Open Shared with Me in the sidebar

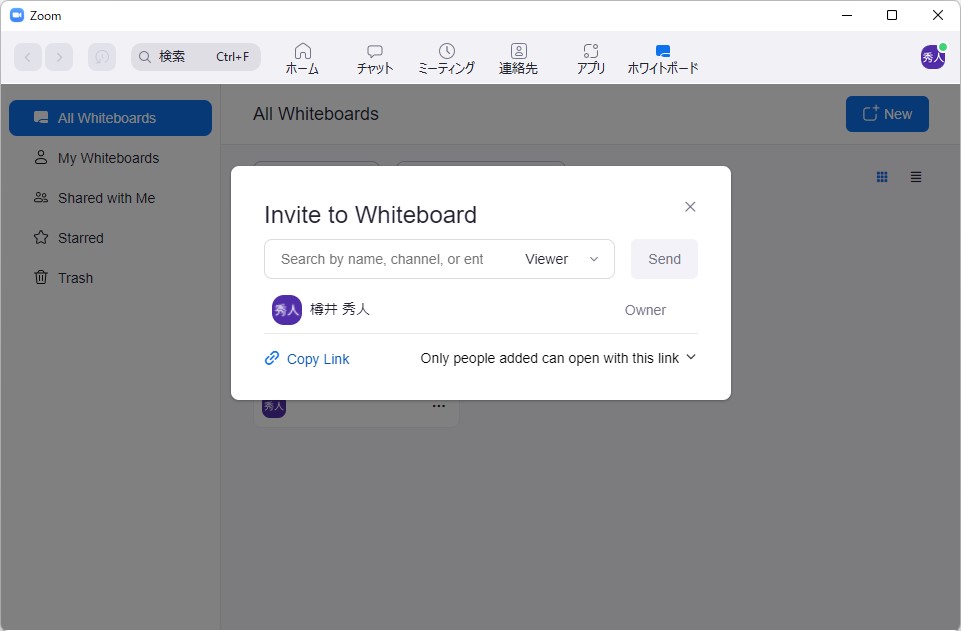point(110,198)
